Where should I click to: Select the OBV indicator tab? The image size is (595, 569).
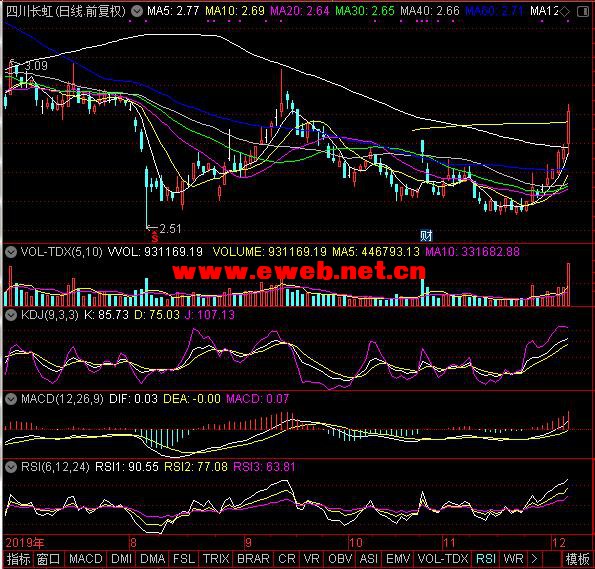click(x=340, y=559)
